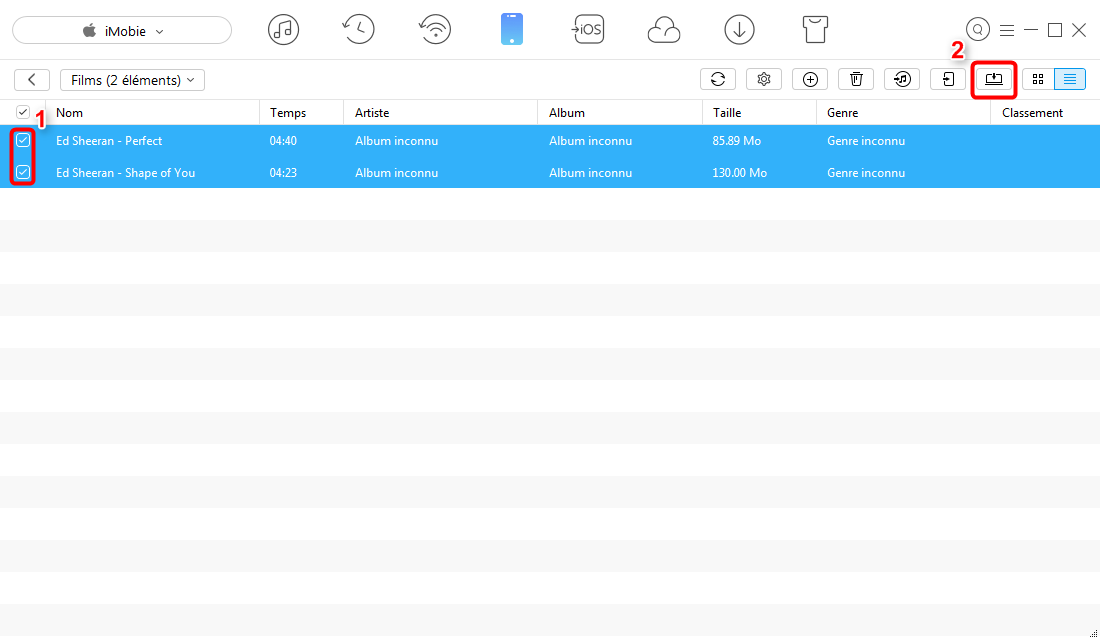Open the media downloader arrow icon

coord(739,30)
